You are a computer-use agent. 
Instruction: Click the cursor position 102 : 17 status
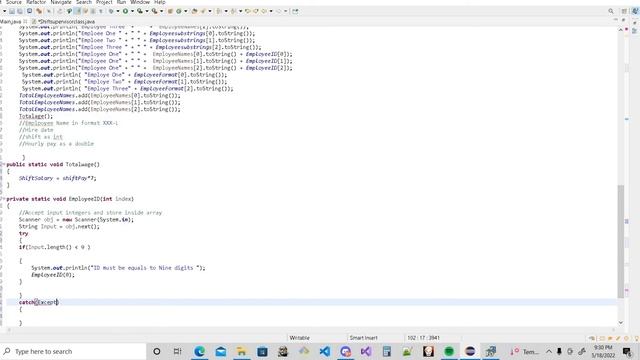[x=423, y=338]
